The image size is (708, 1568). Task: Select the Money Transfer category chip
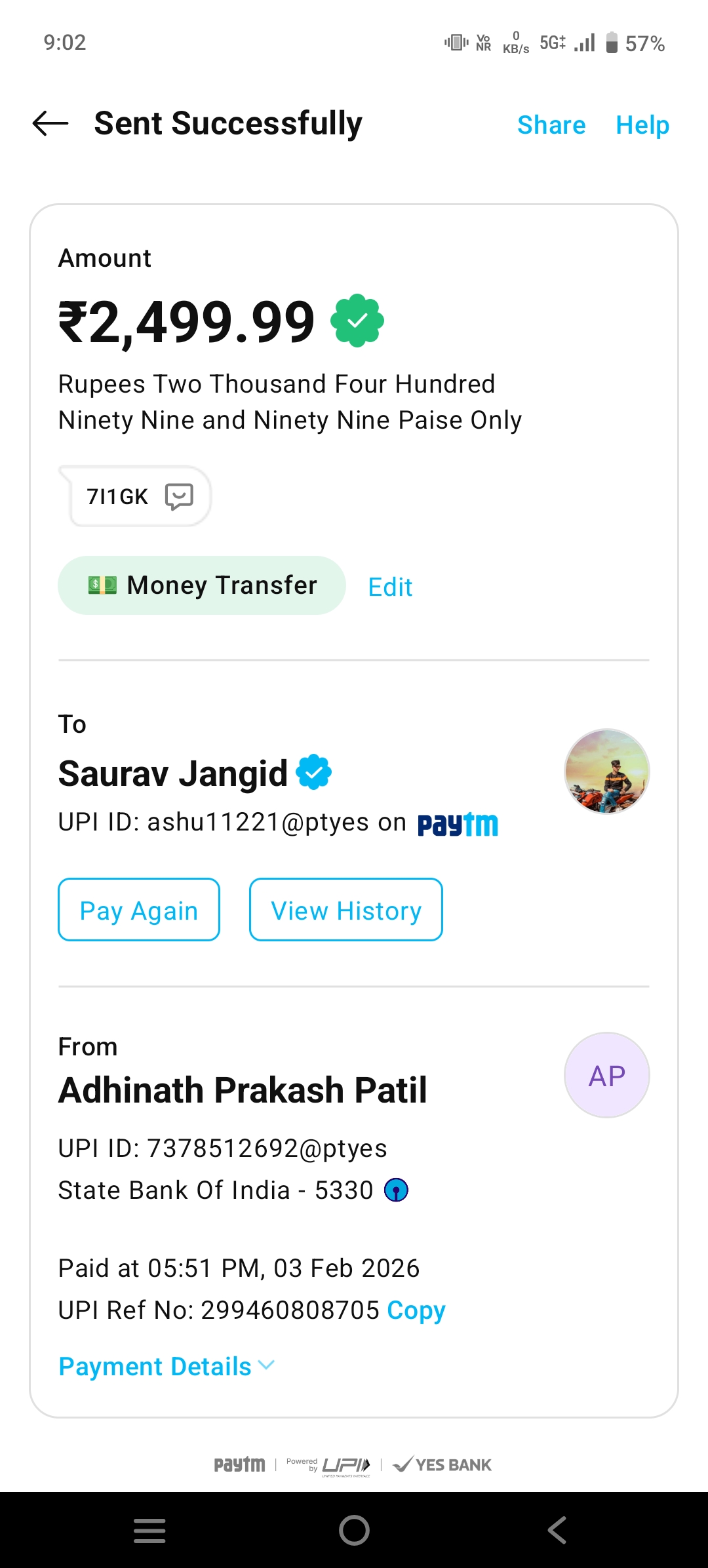pos(202,585)
